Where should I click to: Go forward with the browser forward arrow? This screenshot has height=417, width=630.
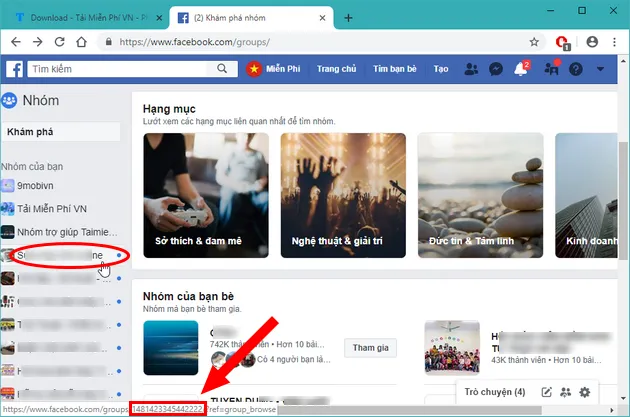pyautogui.click(x=38, y=42)
